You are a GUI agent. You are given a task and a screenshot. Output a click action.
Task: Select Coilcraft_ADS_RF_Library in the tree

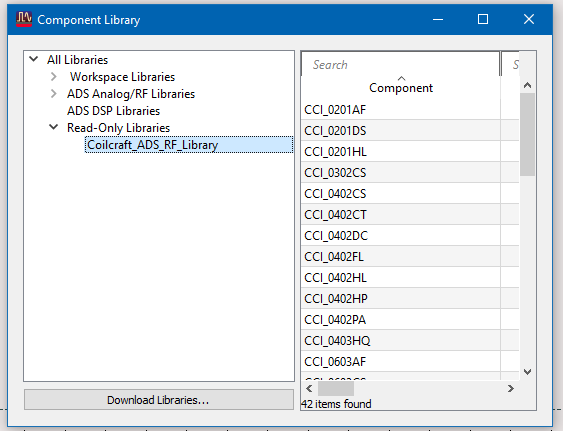point(189,145)
